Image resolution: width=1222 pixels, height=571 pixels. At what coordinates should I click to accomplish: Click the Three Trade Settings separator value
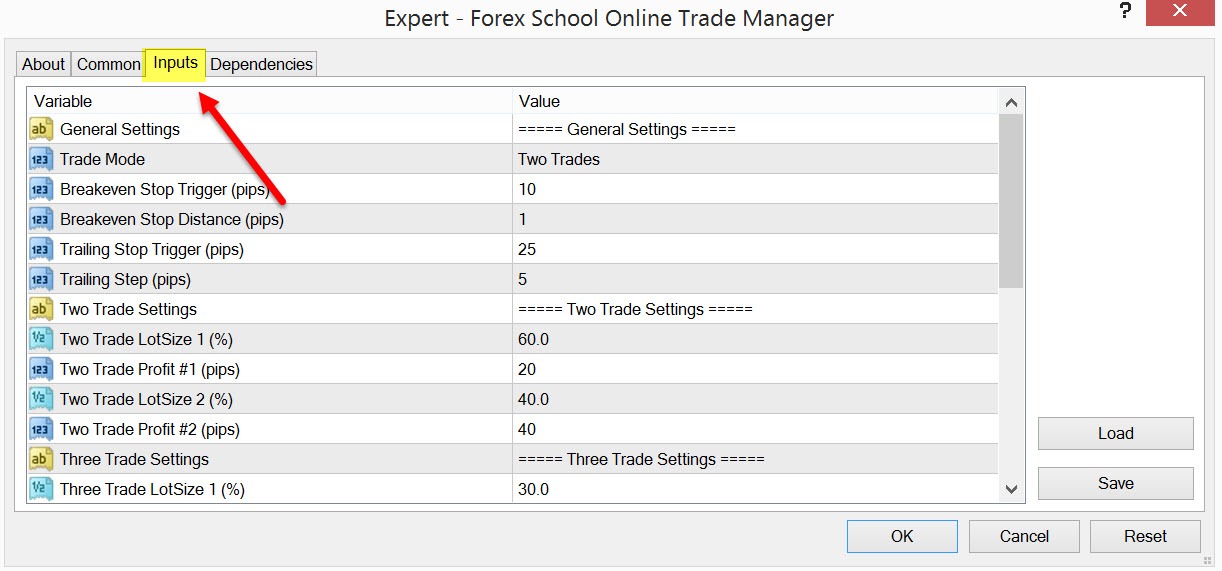641,459
